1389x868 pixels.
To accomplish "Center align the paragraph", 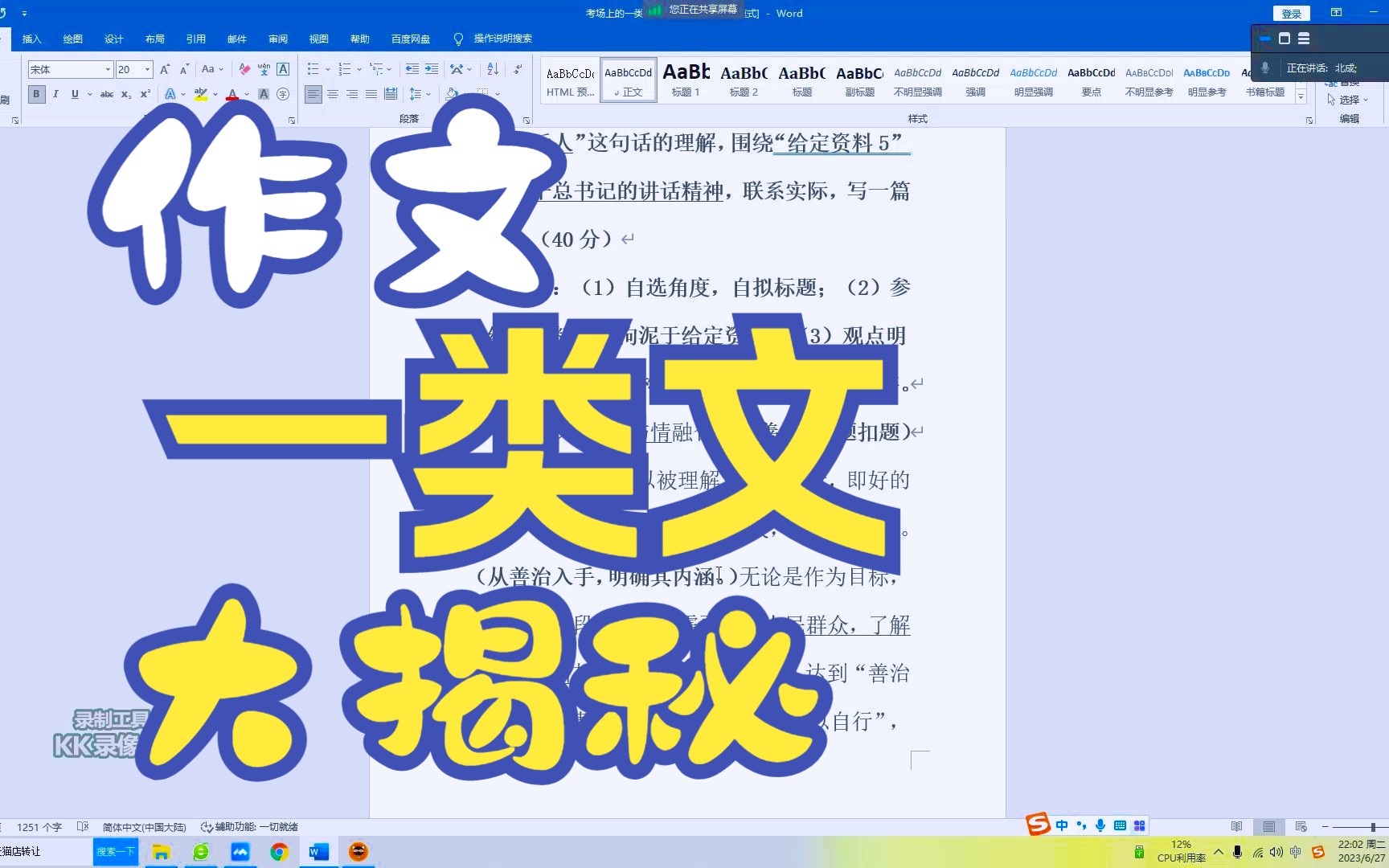I will (x=333, y=94).
